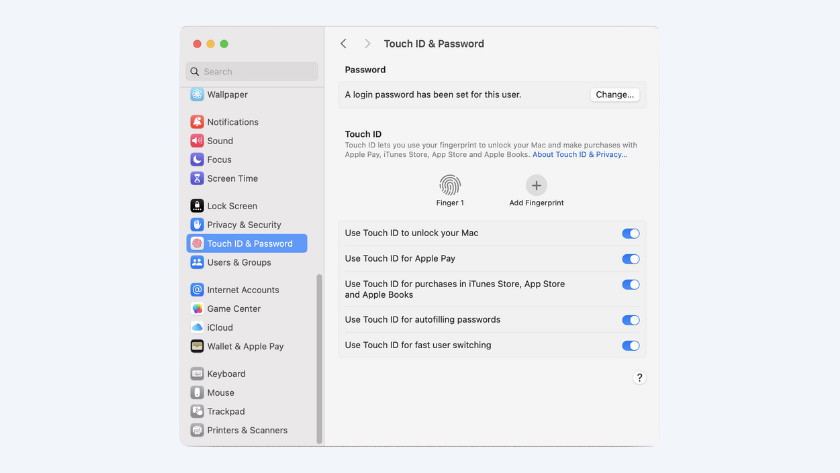Click the Change... password button
This screenshot has width=840, height=473.
point(614,94)
